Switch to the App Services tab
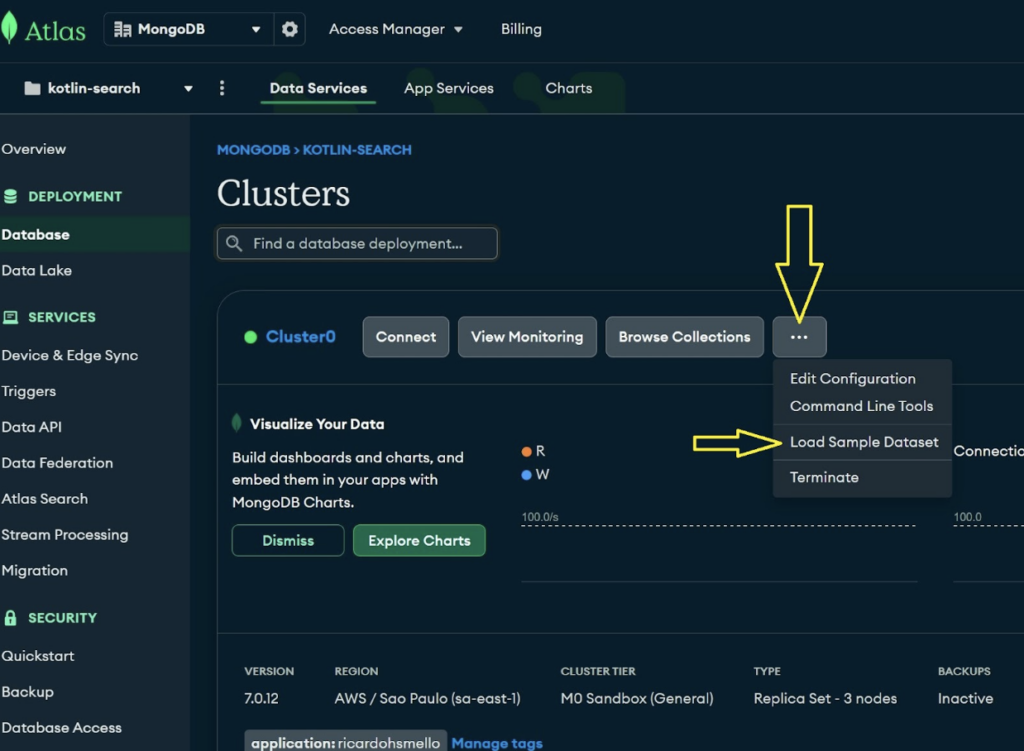 click(x=448, y=88)
